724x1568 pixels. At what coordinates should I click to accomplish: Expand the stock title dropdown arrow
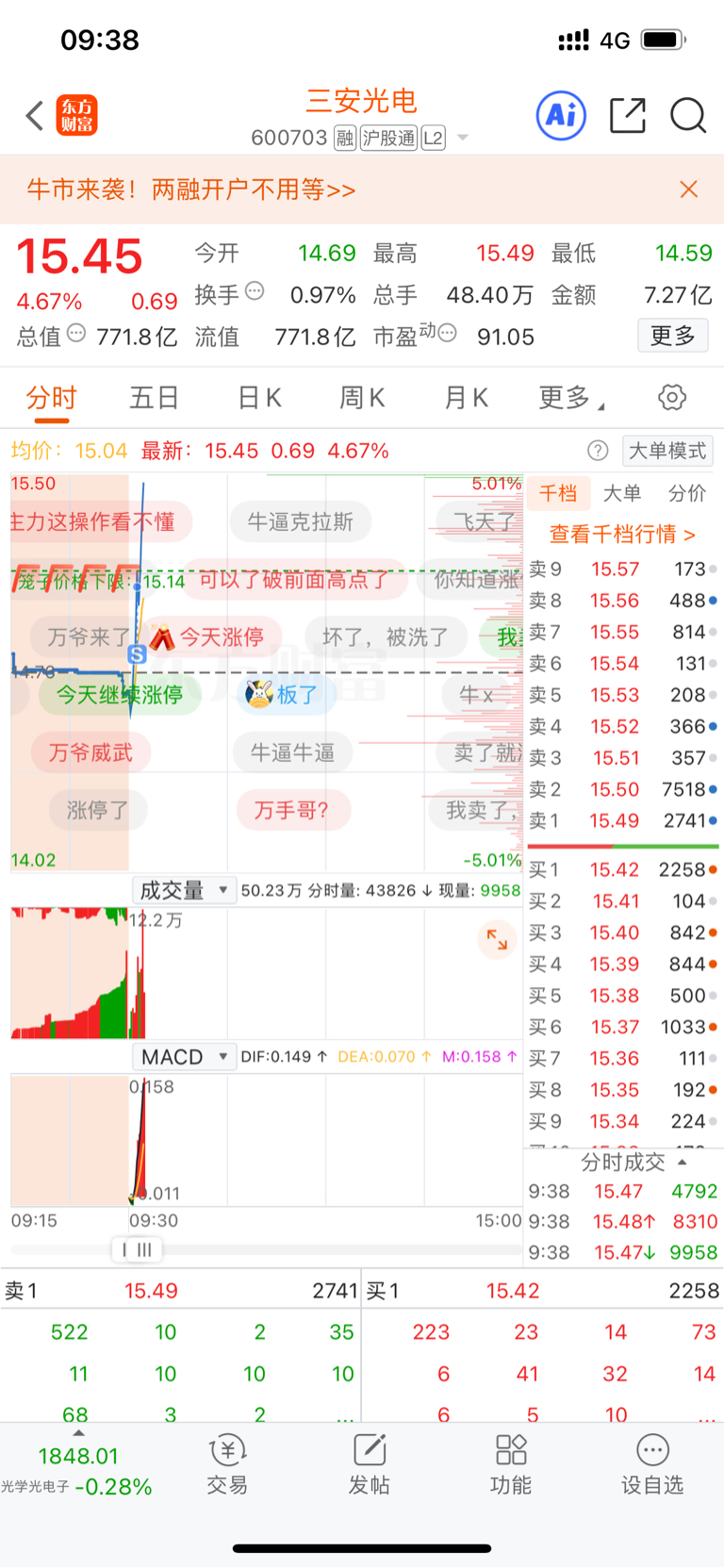coord(463,138)
